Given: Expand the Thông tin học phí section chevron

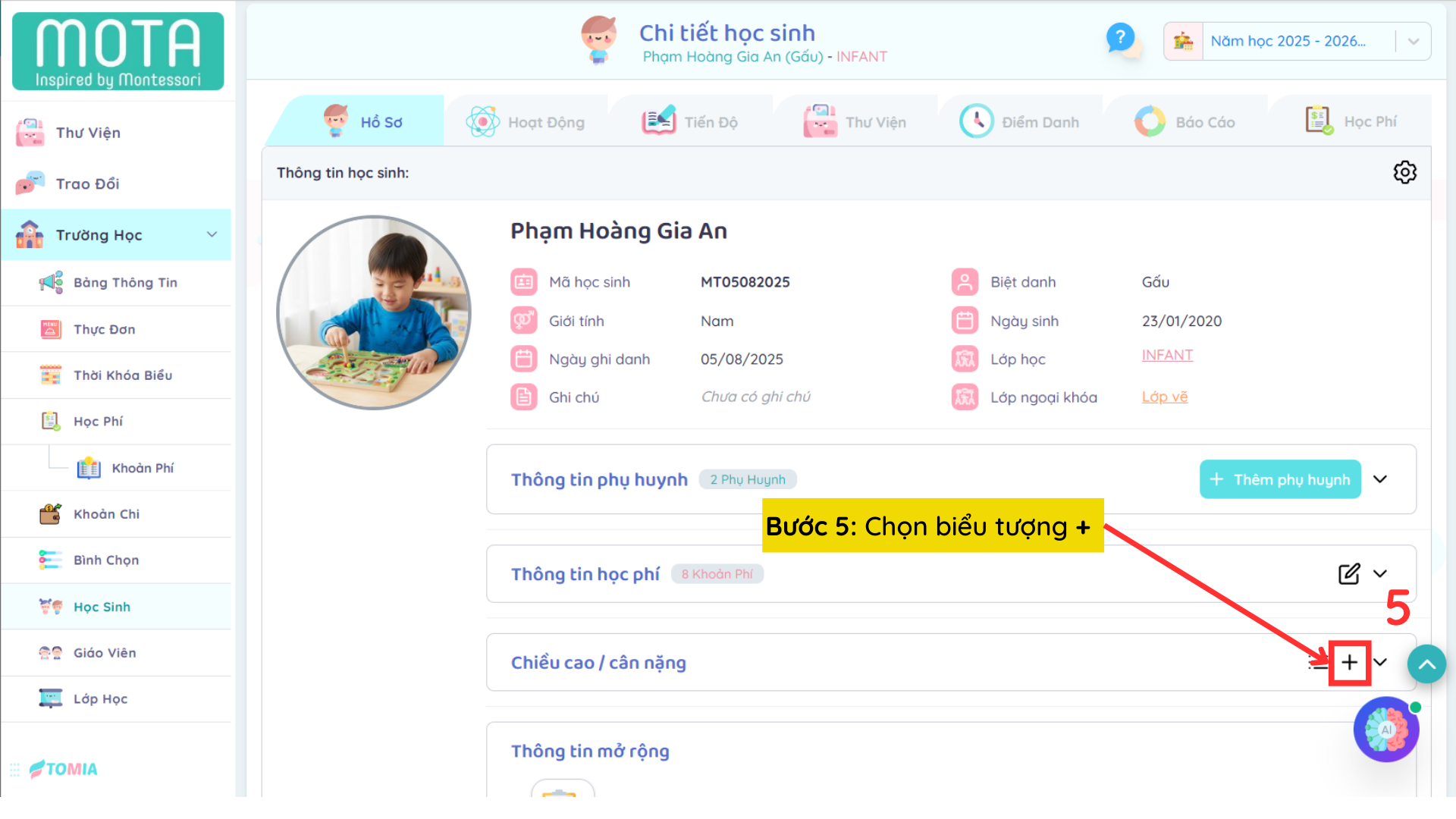Looking at the screenshot, I should [1380, 574].
